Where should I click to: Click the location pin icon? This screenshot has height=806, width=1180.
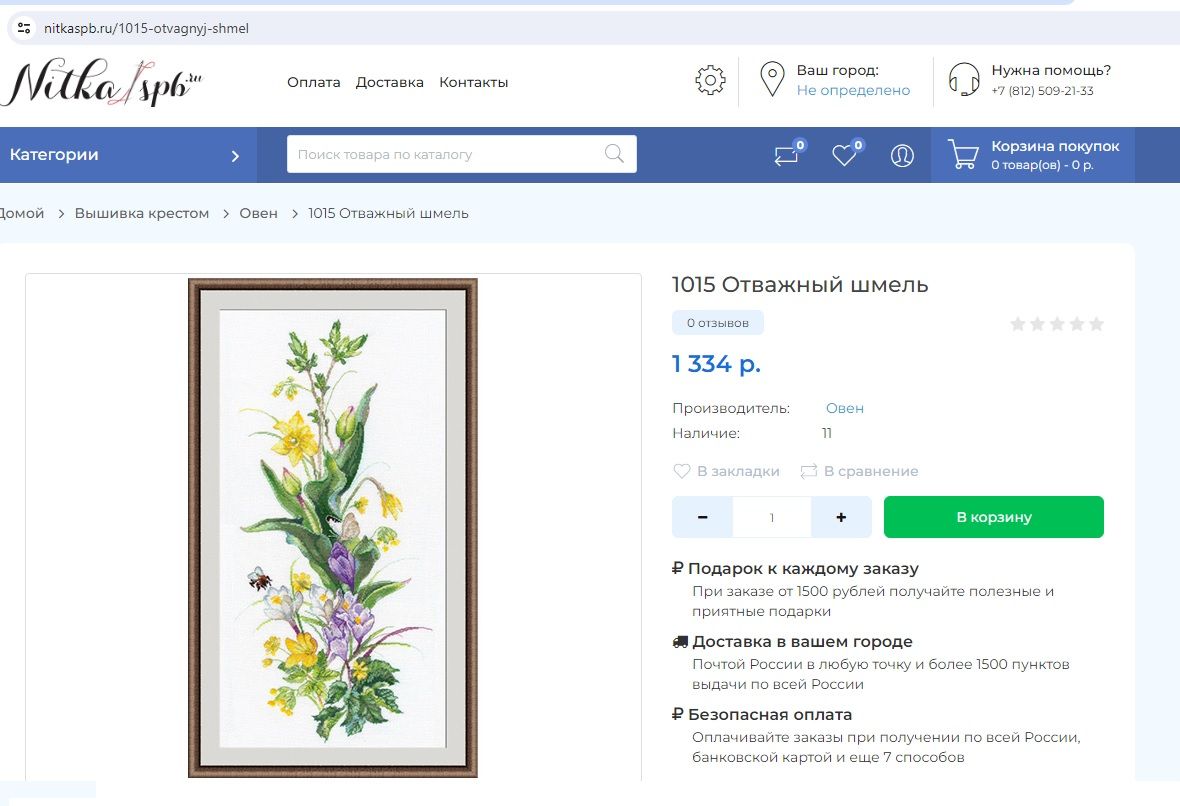771,80
